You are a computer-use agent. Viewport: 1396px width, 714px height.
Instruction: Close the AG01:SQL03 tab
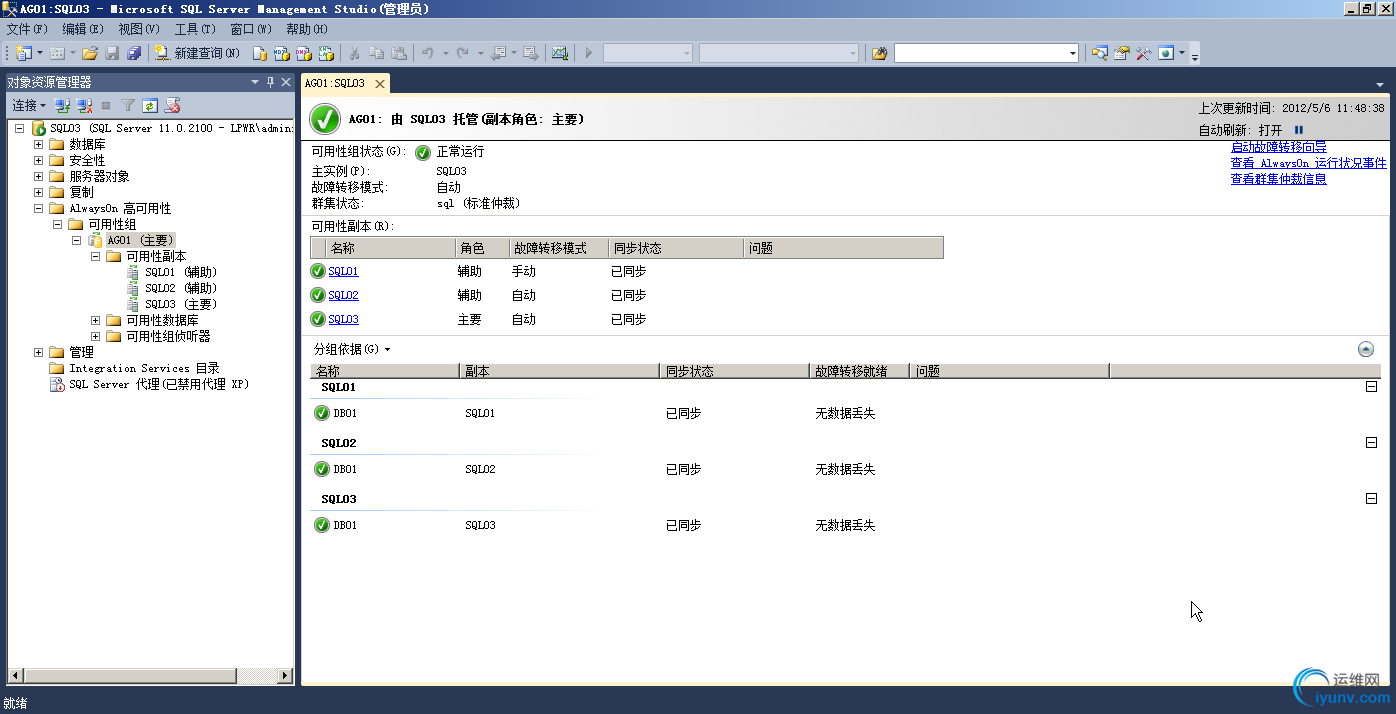coord(379,84)
